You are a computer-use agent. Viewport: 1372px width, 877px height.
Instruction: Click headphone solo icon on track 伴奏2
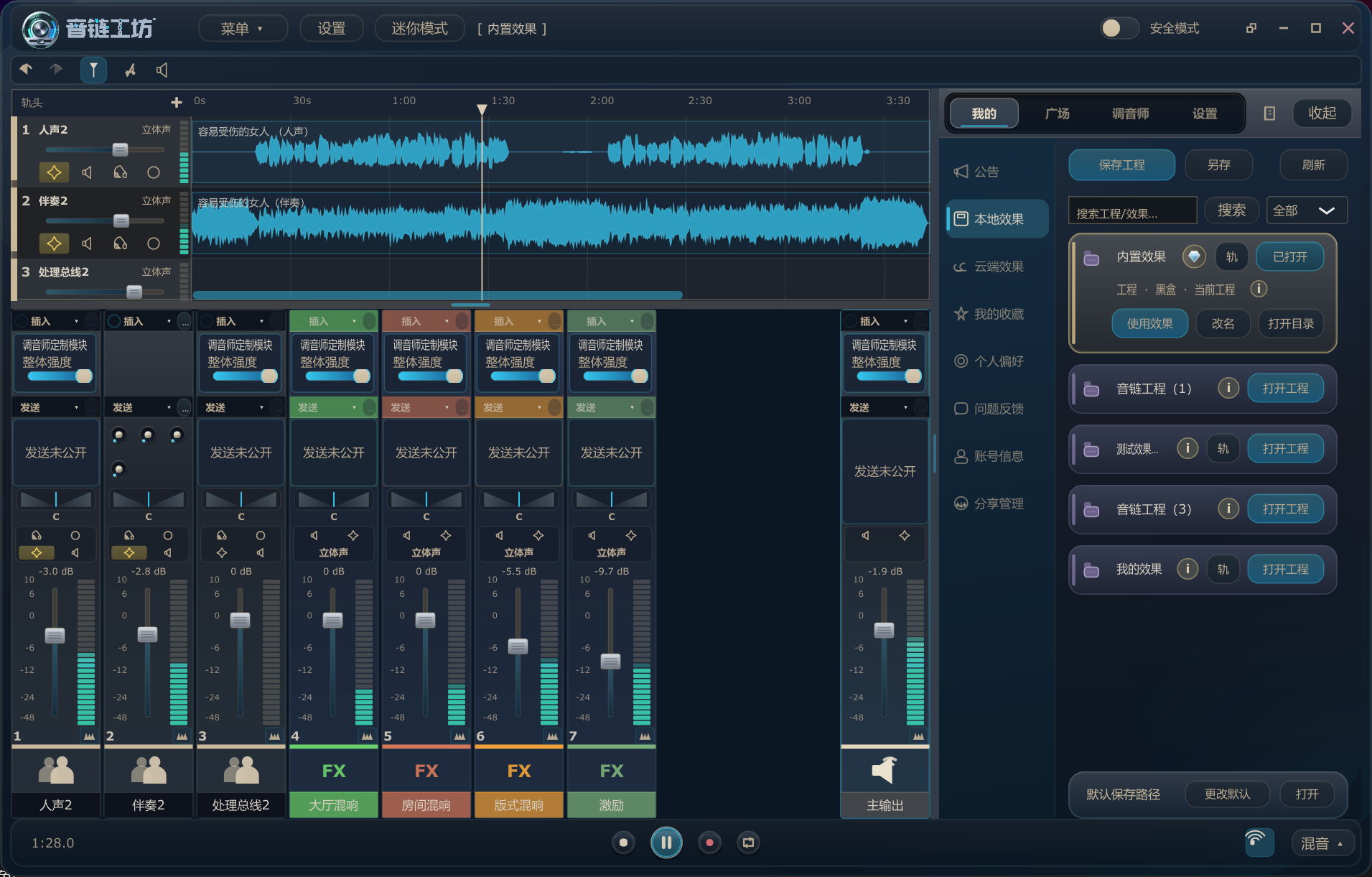click(x=120, y=243)
